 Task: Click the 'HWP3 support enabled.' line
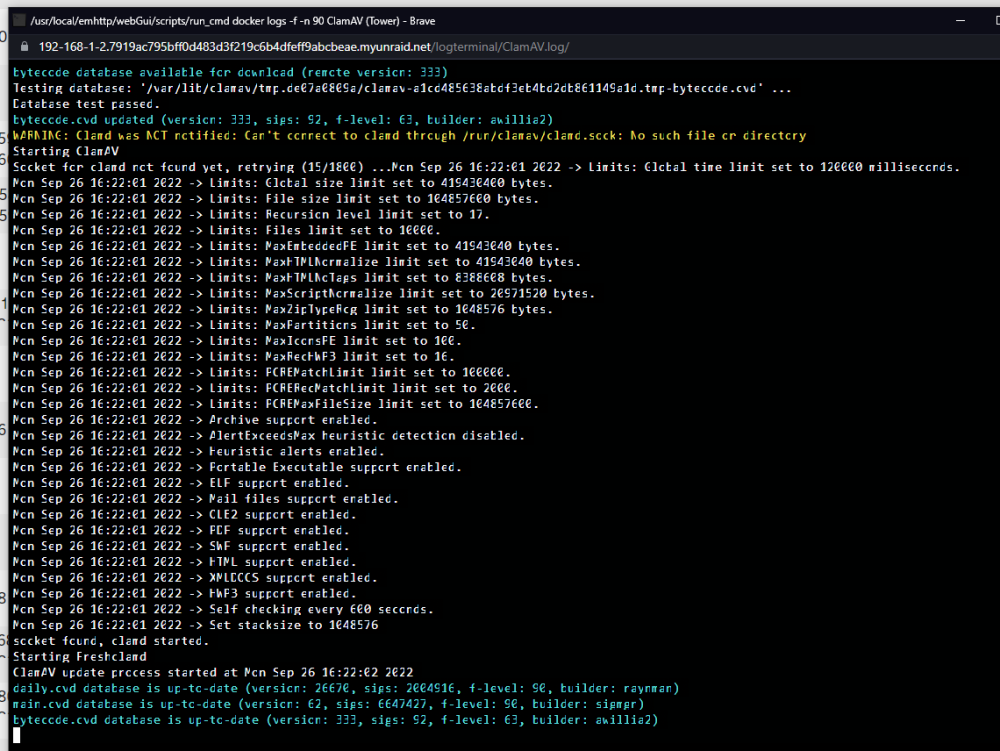[184, 594]
